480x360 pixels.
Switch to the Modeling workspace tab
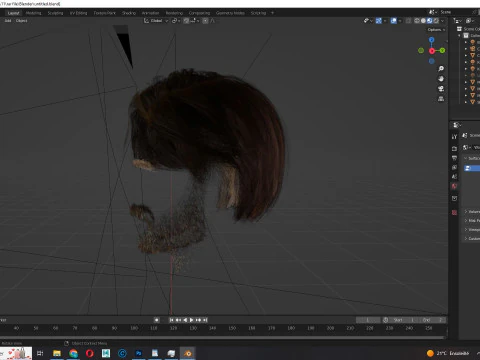click(x=33, y=13)
